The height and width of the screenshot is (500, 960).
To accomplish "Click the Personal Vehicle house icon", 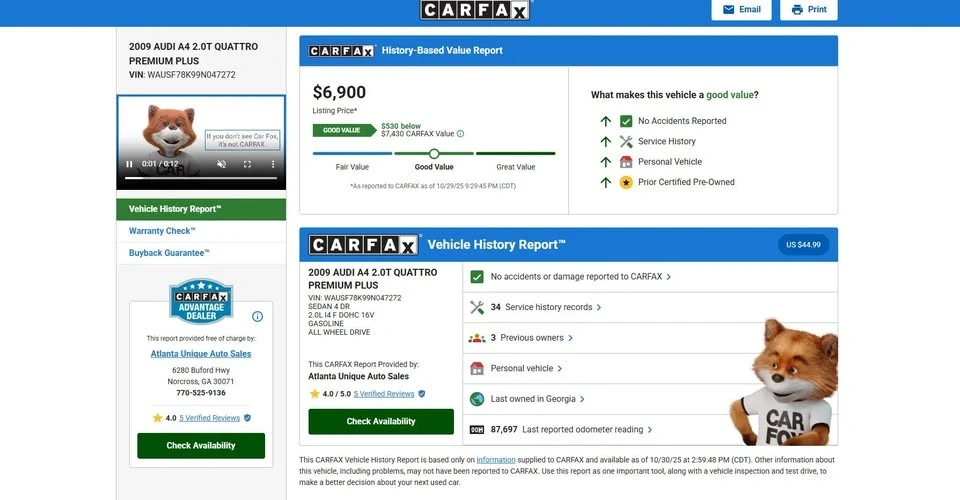I will tap(626, 162).
